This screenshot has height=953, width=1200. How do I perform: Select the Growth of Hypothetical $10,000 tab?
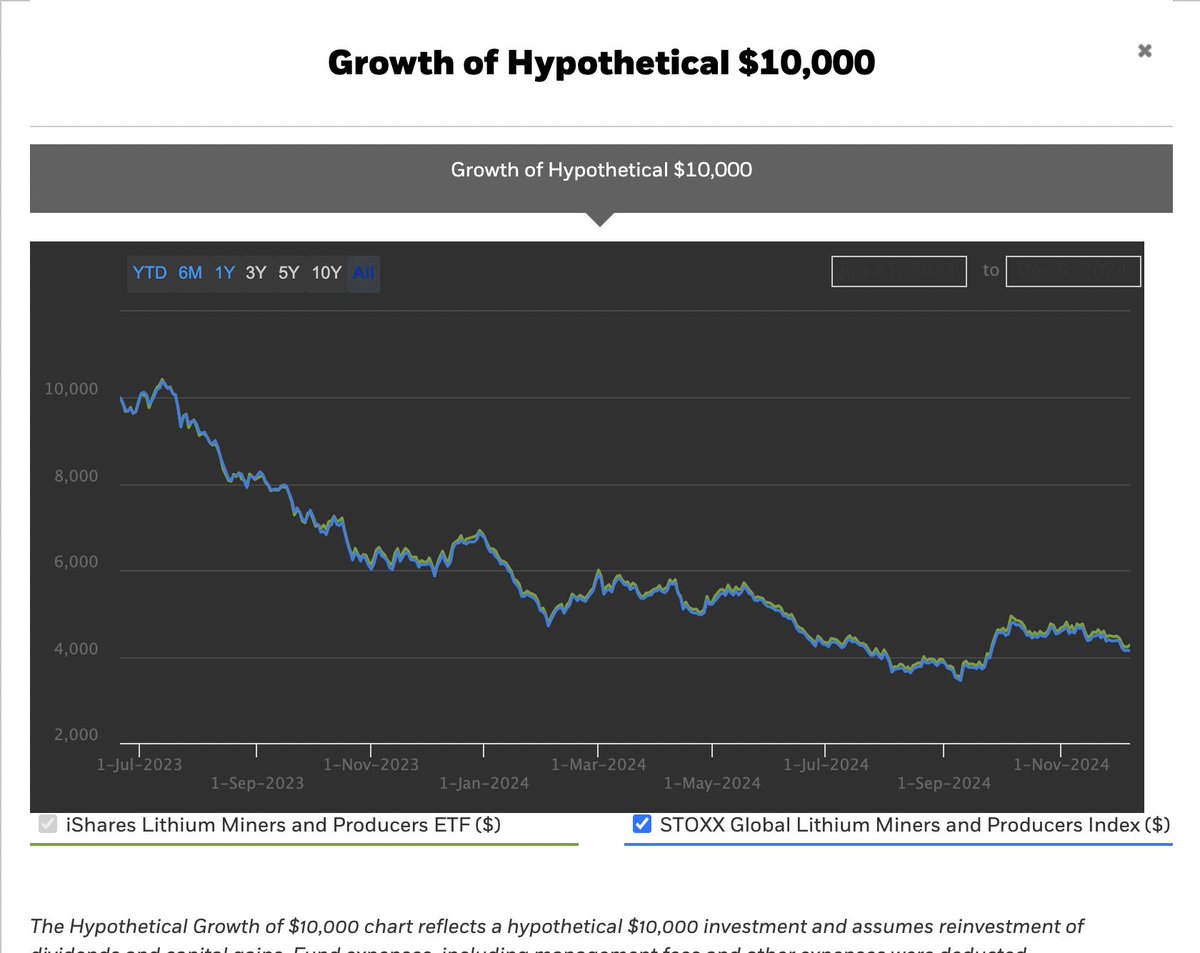(601, 178)
